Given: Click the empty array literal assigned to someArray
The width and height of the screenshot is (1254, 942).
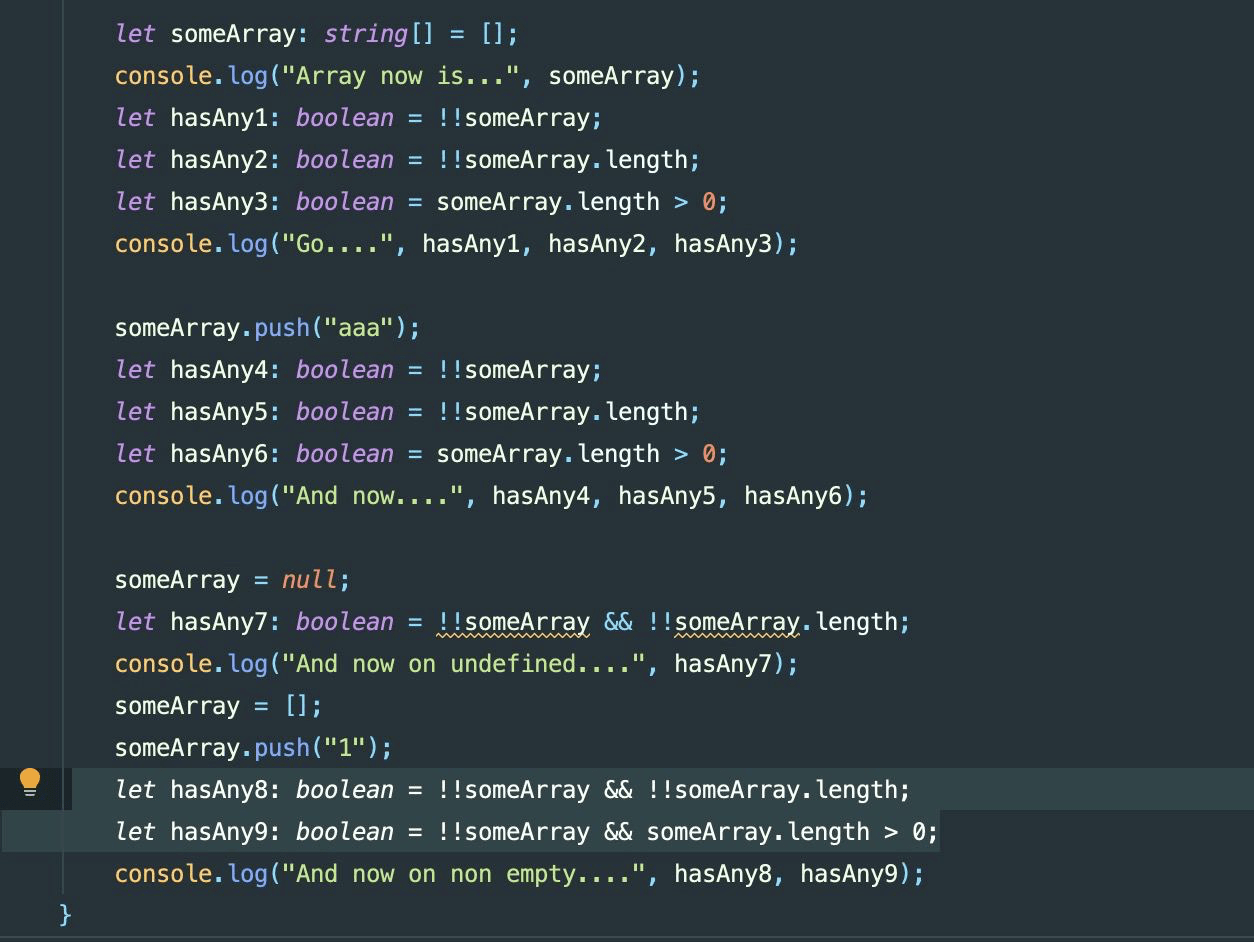Looking at the screenshot, I should [x=300, y=705].
